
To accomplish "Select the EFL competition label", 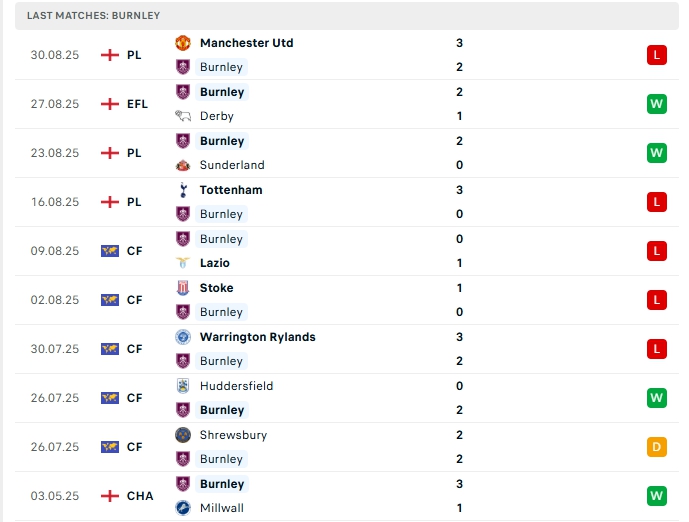I will point(138,104).
